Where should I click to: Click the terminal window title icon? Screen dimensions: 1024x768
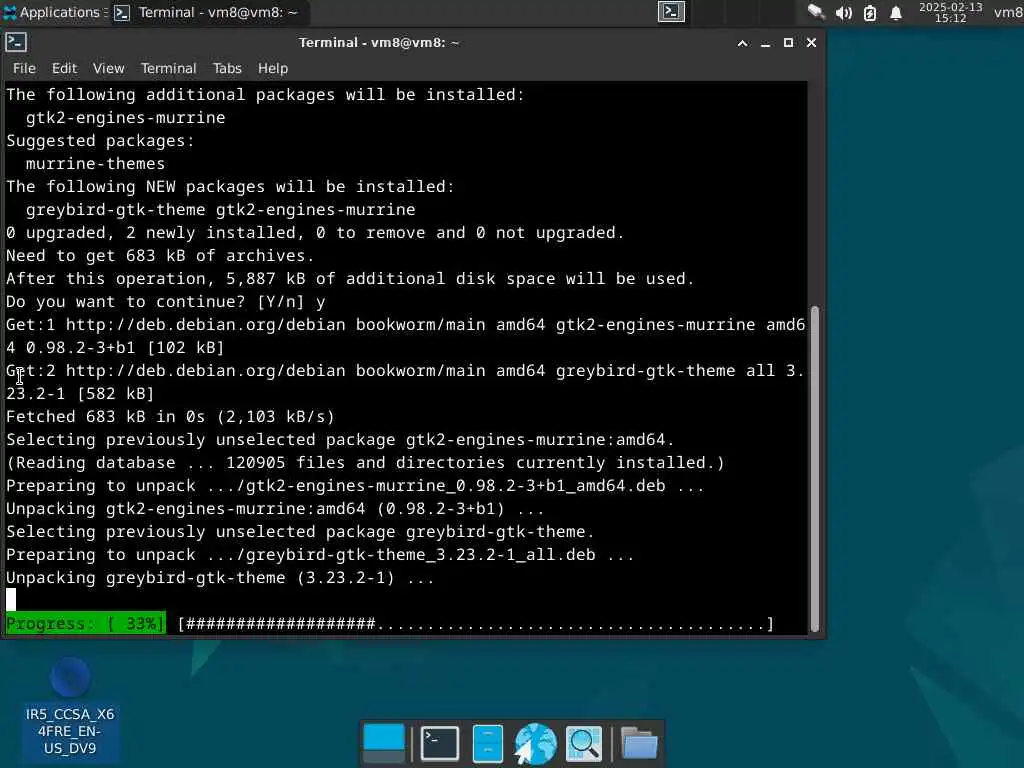16,42
